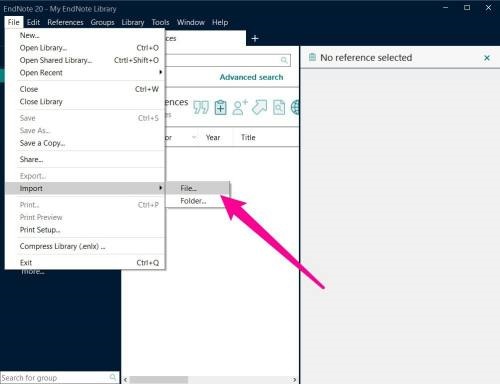The width and height of the screenshot is (500, 384).
Task: Sort by the Title column header
Action: tap(248, 137)
